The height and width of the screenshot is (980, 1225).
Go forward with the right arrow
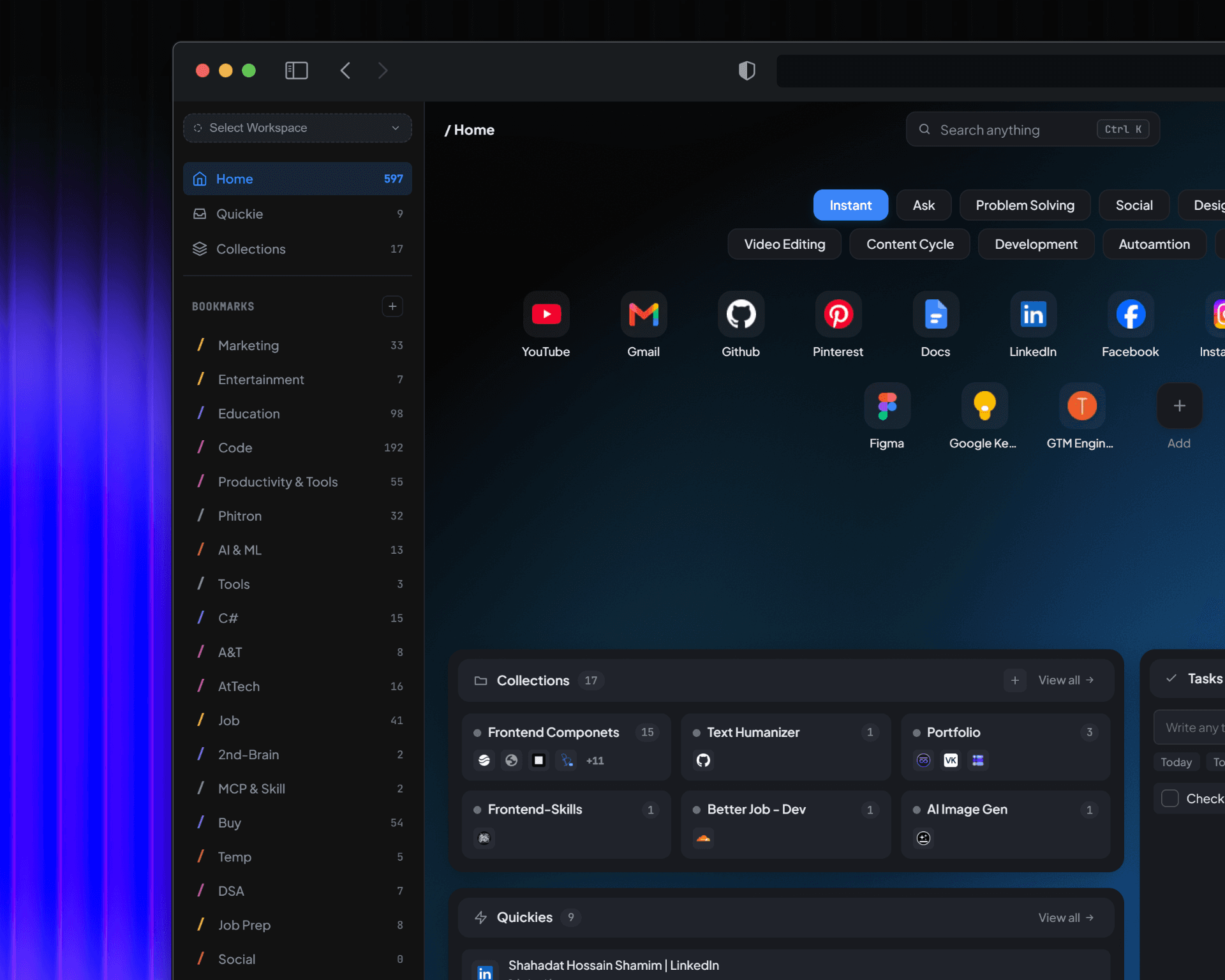click(x=383, y=70)
